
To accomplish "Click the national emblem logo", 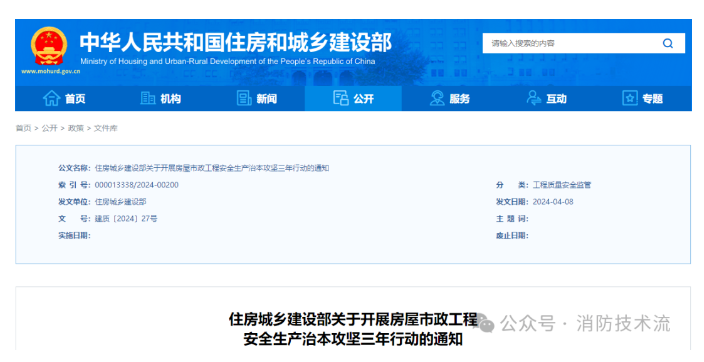I will click(49, 46).
